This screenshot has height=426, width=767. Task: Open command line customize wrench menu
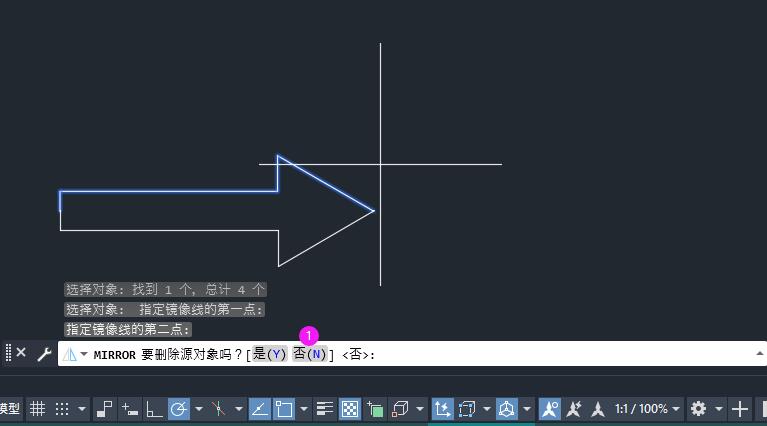[45, 354]
